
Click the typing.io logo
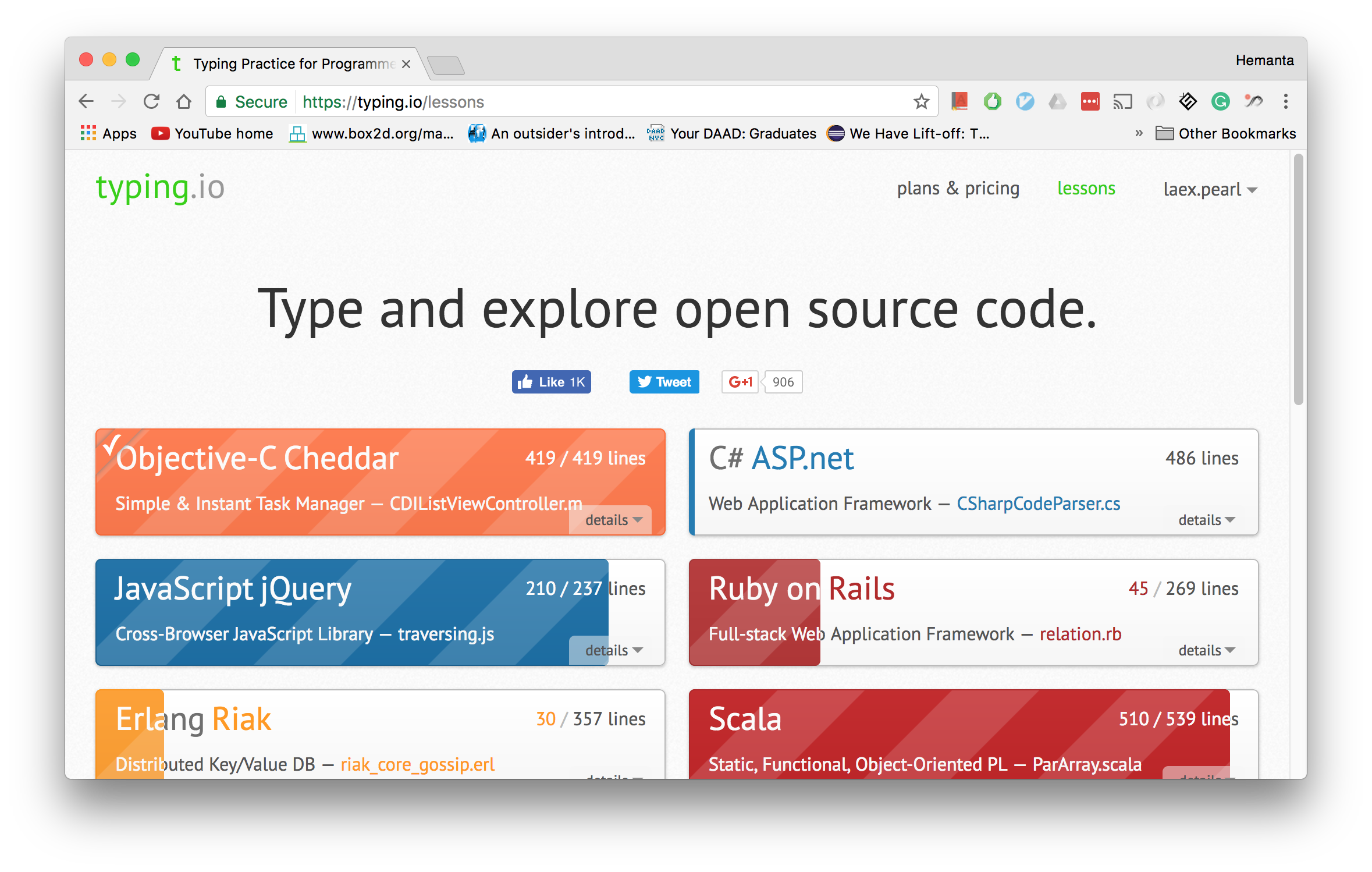[160, 187]
